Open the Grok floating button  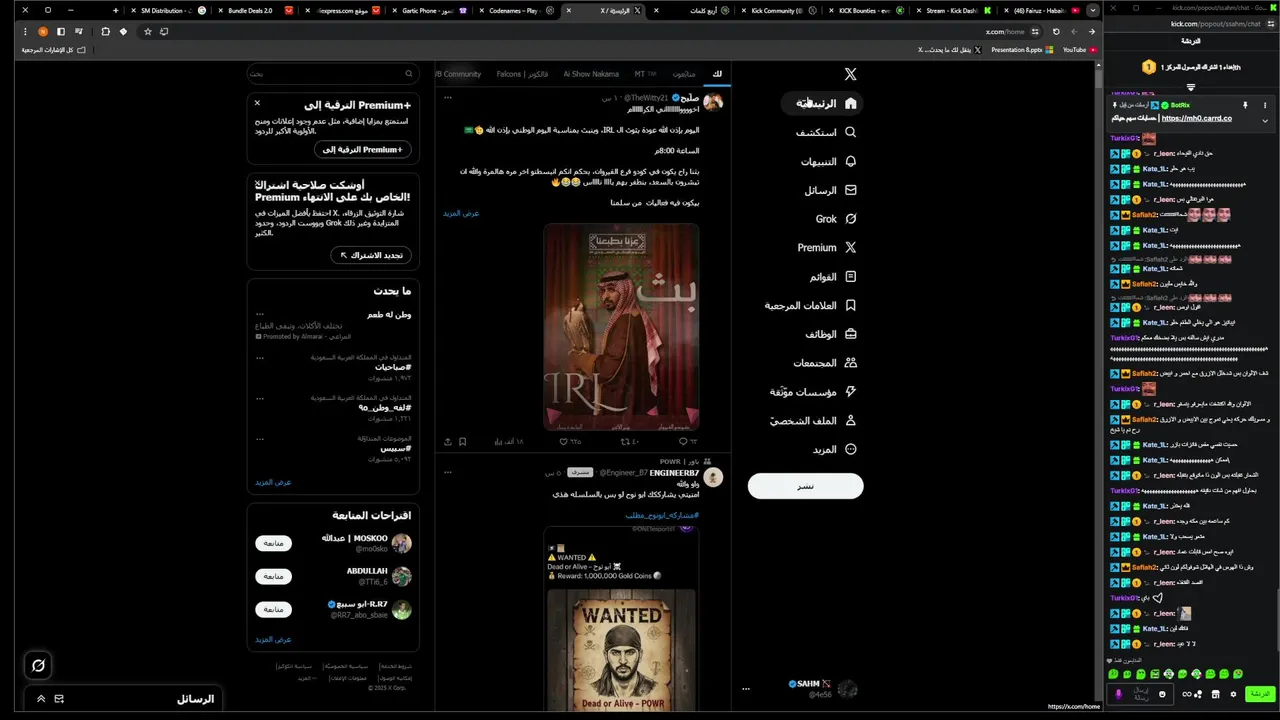pos(38,665)
